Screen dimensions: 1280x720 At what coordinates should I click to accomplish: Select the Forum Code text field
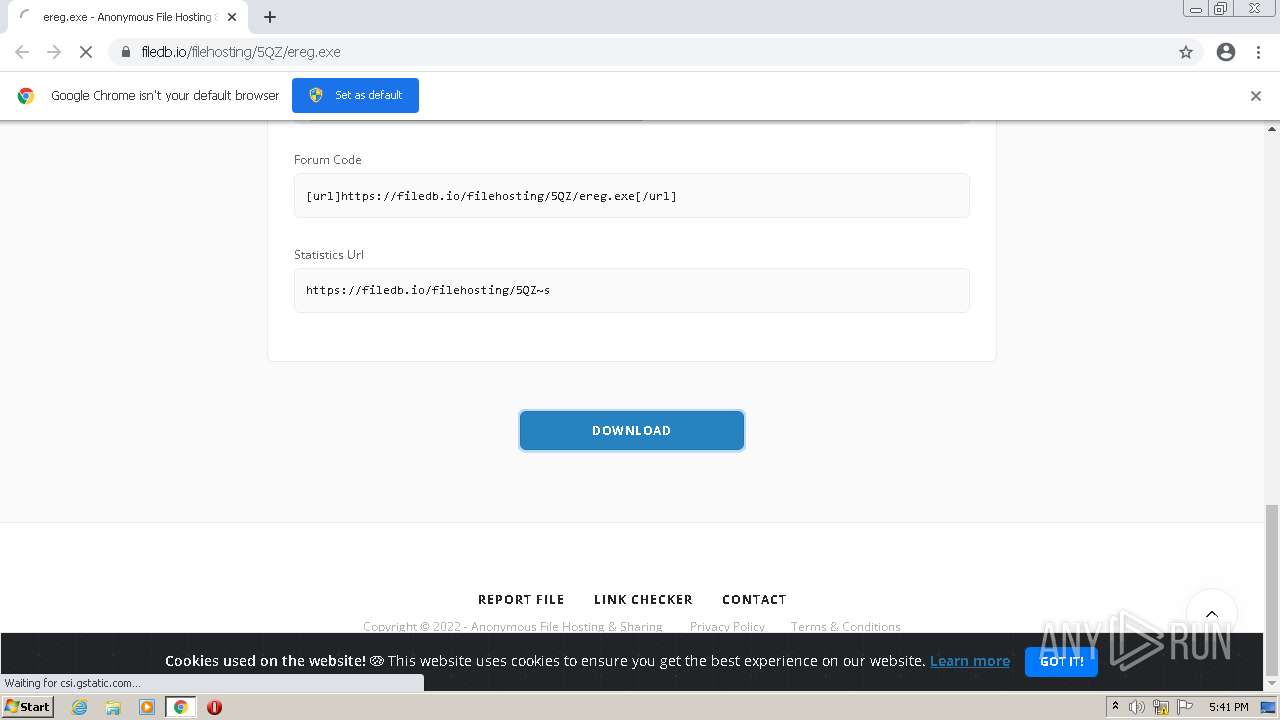pos(632,196)
